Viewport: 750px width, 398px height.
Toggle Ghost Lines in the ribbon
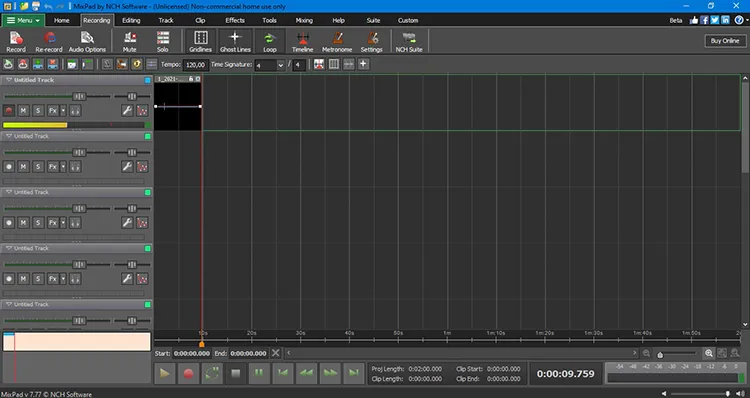235,41
